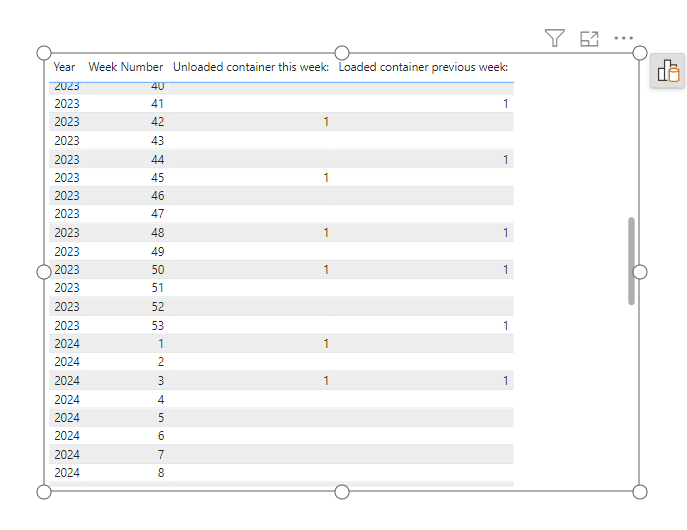Click unloaded value 1 in week 50 row

tap(326, 270)
